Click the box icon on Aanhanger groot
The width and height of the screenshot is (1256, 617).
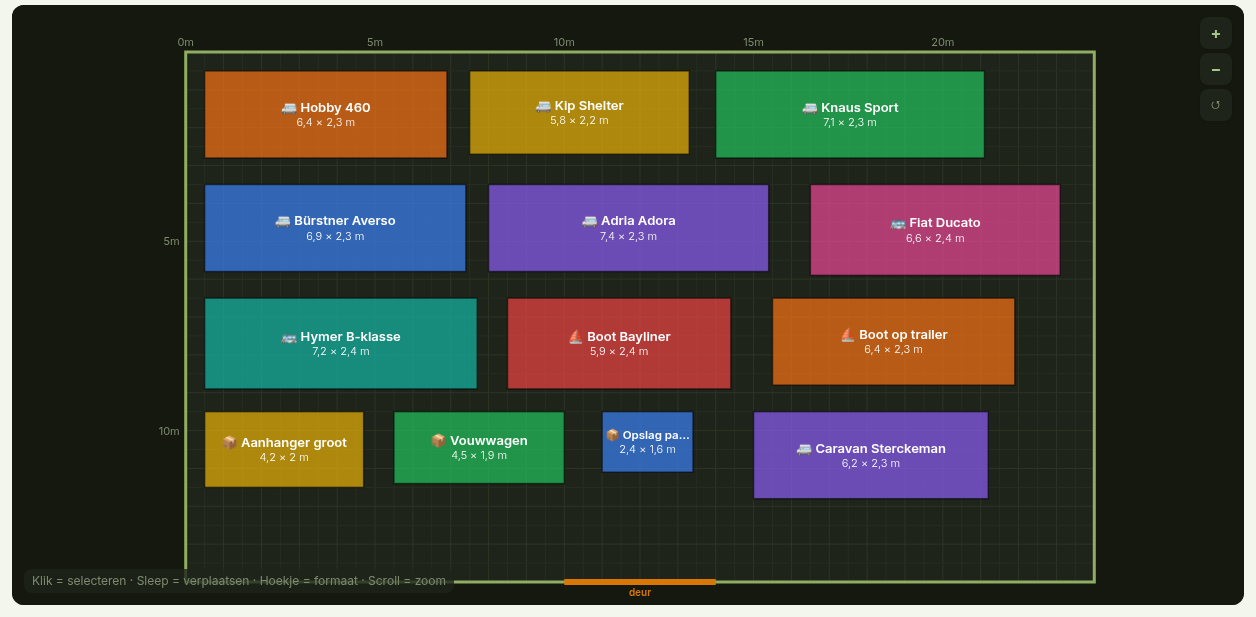229,443
